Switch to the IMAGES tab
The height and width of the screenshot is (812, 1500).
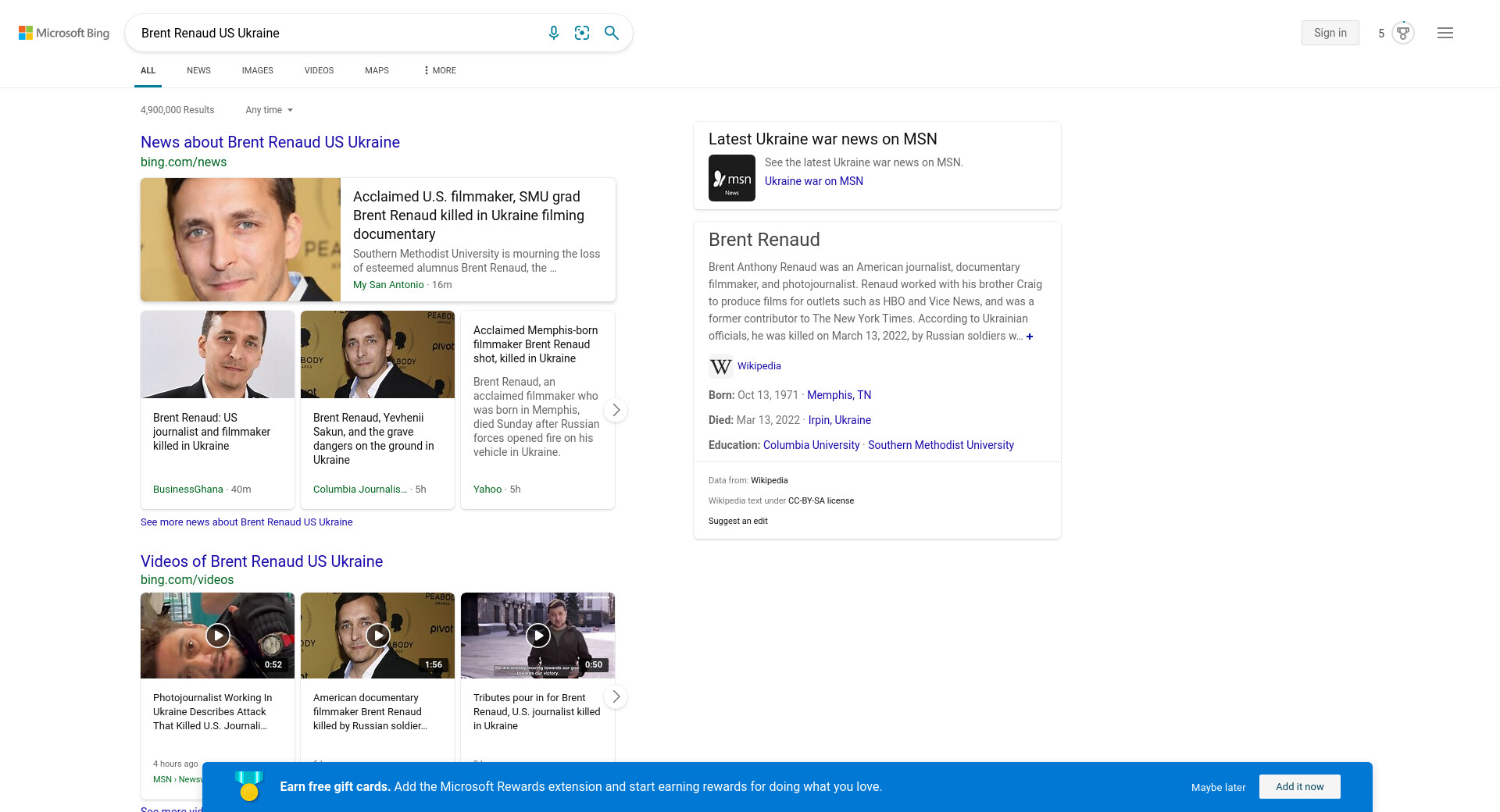click(257, 70)
